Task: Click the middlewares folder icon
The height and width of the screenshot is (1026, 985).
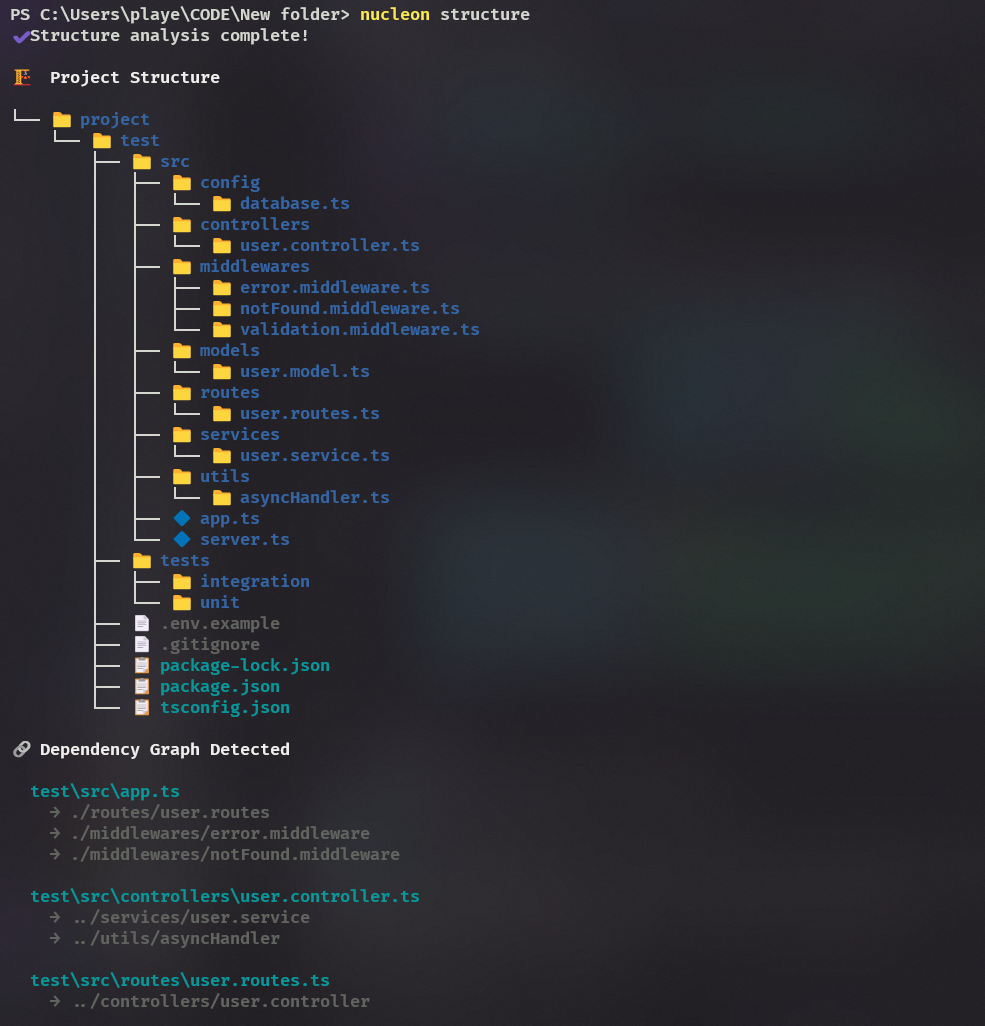Action: (x=181, y=266)
